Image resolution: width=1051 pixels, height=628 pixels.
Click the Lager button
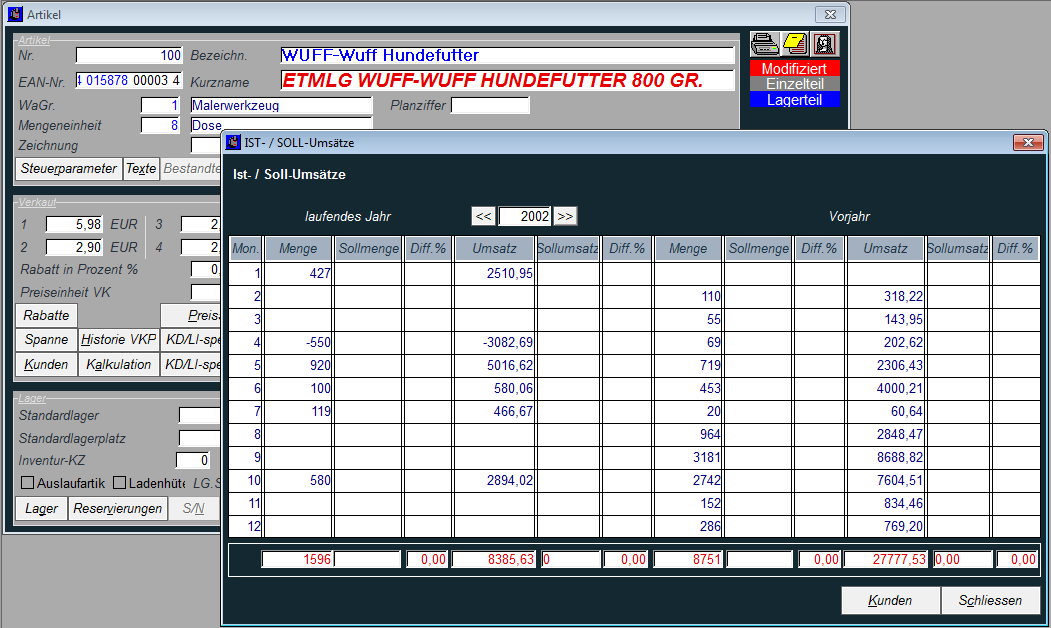click(41, 509)
